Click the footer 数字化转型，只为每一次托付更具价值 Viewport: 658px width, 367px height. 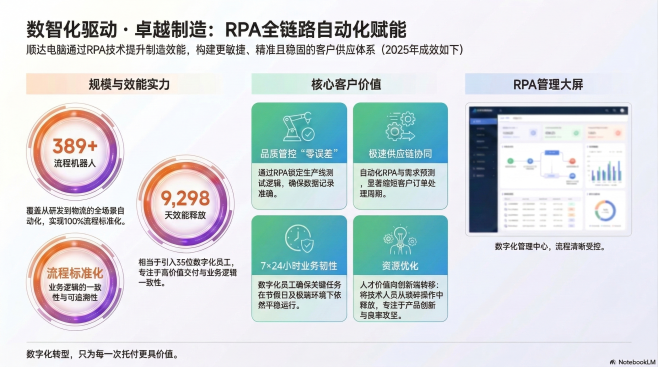103,354
